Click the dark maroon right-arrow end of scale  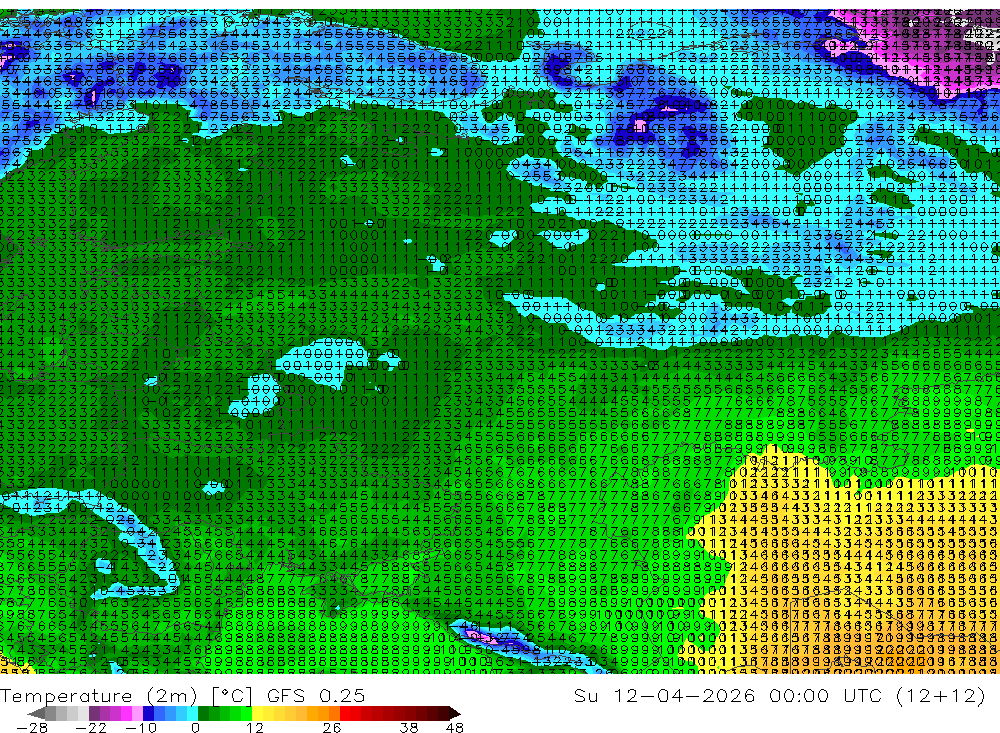pyautogui.click(x=455, y=713)
